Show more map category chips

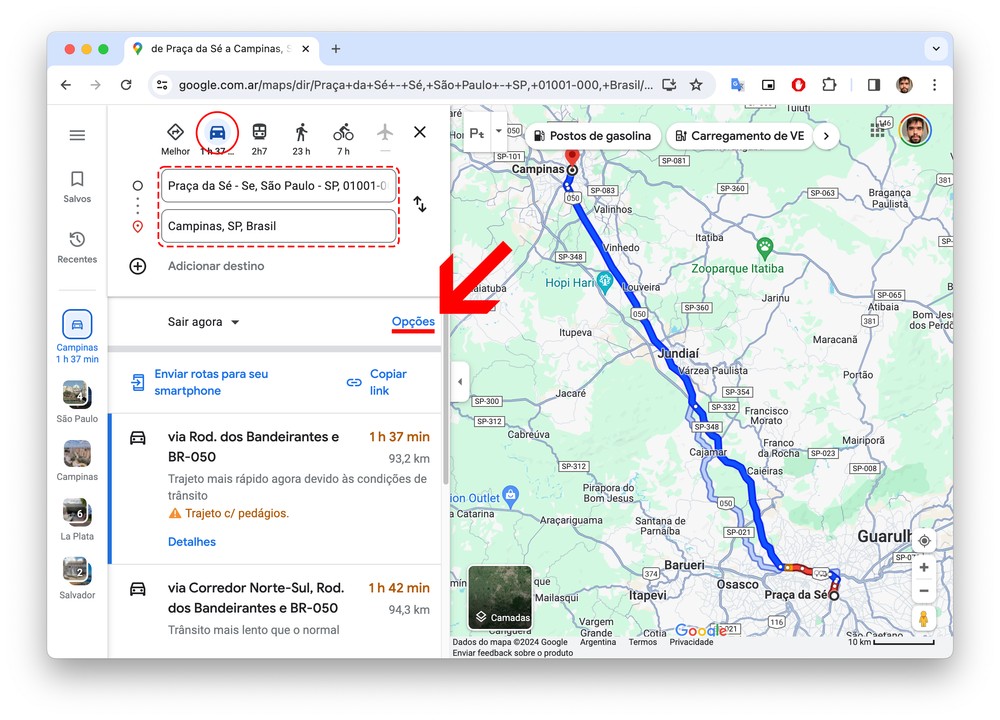pos(826,136)
